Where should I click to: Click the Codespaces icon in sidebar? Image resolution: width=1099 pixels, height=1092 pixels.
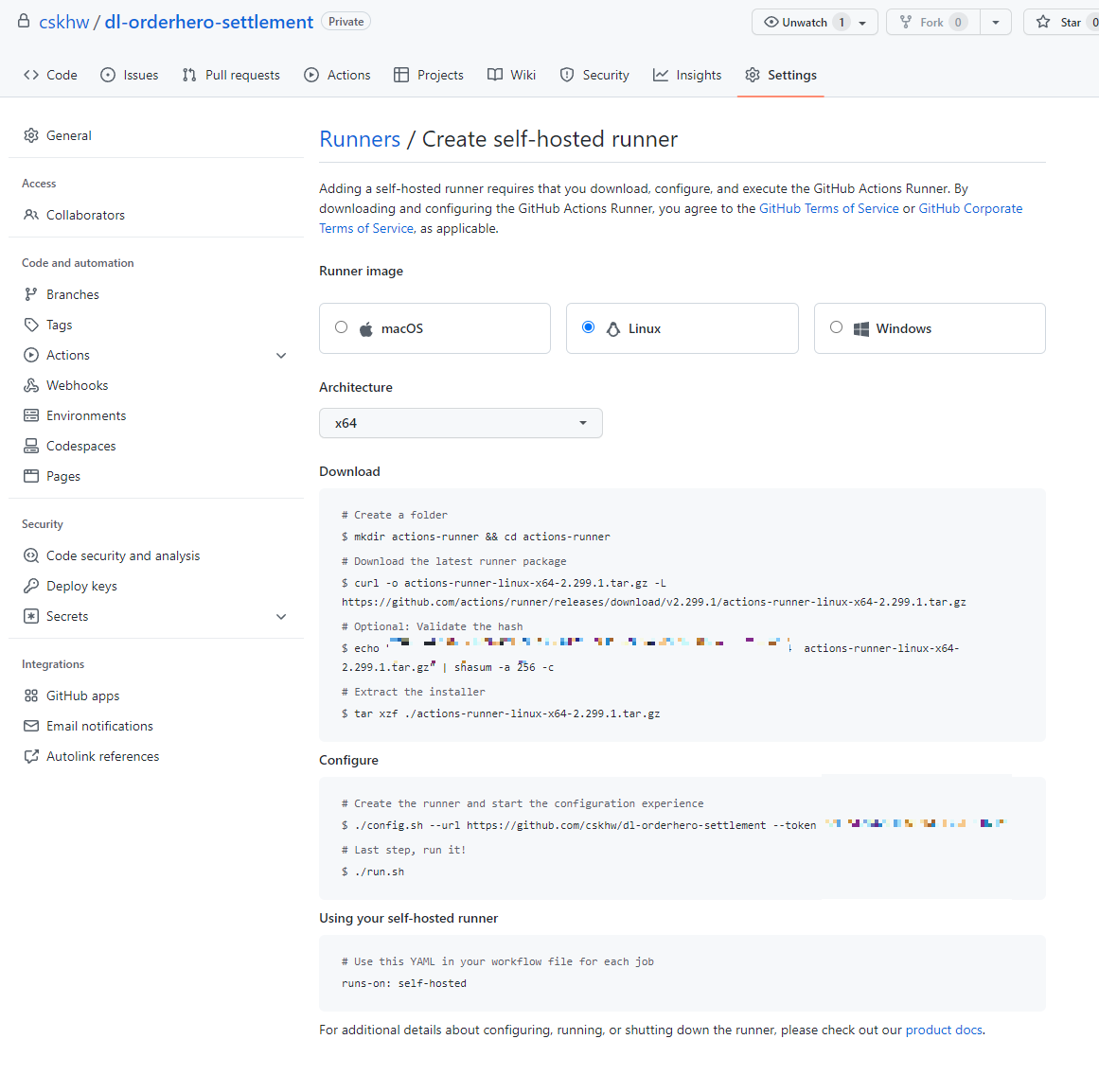31,446
